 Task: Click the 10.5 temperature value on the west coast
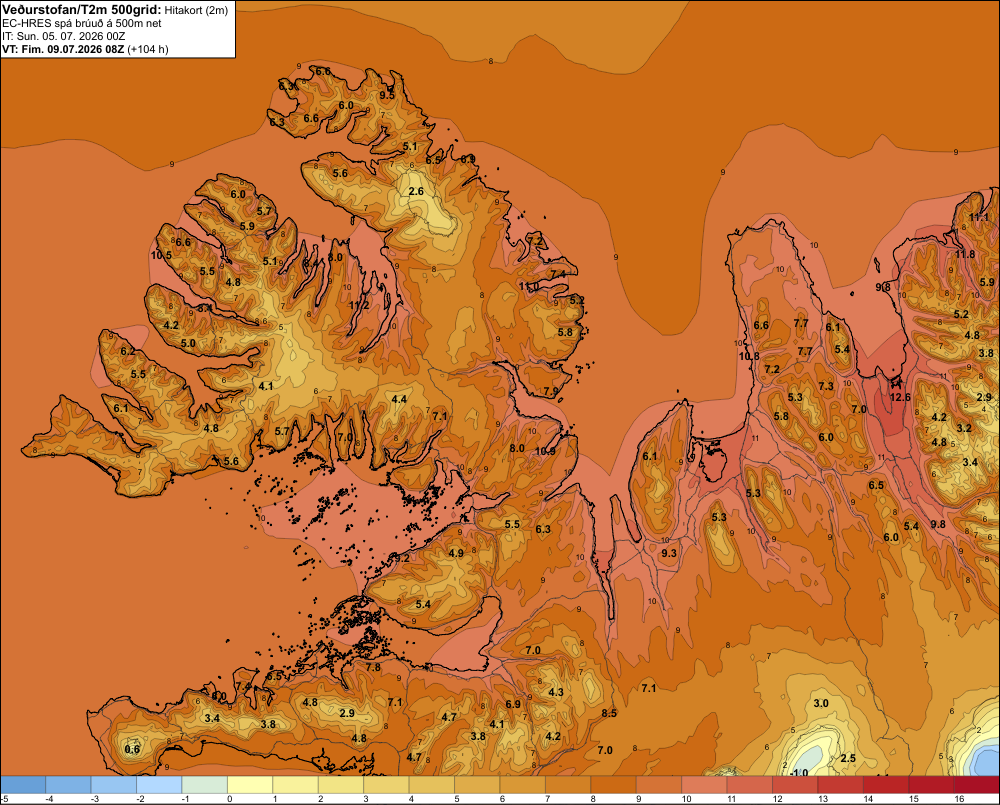pos(161,255)
